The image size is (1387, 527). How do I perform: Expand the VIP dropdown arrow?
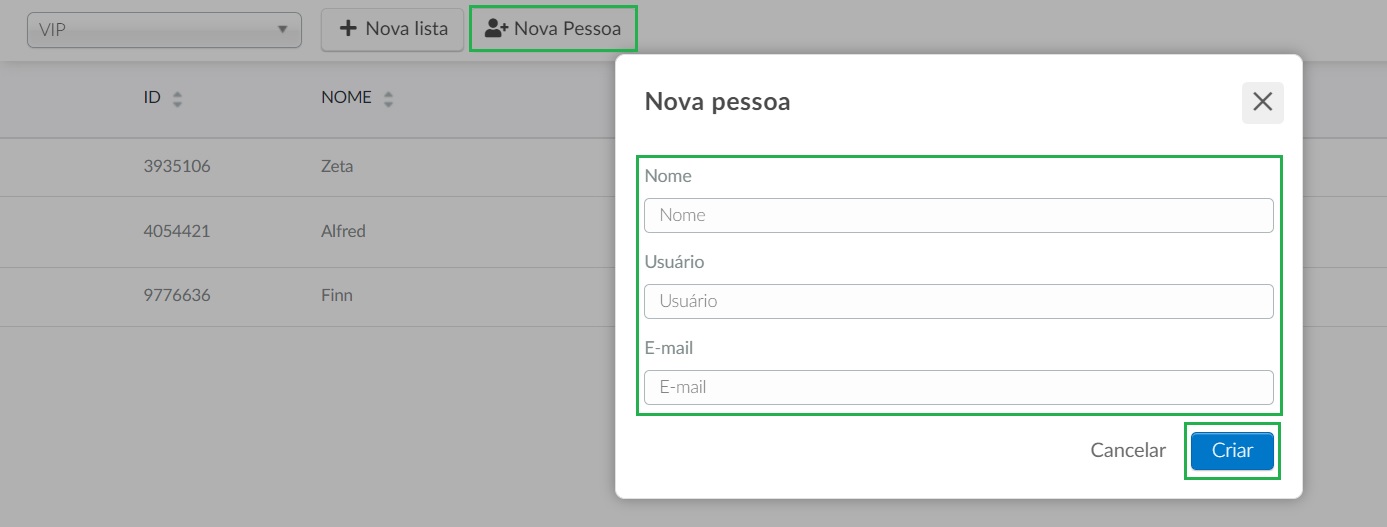tap(282, 29)
